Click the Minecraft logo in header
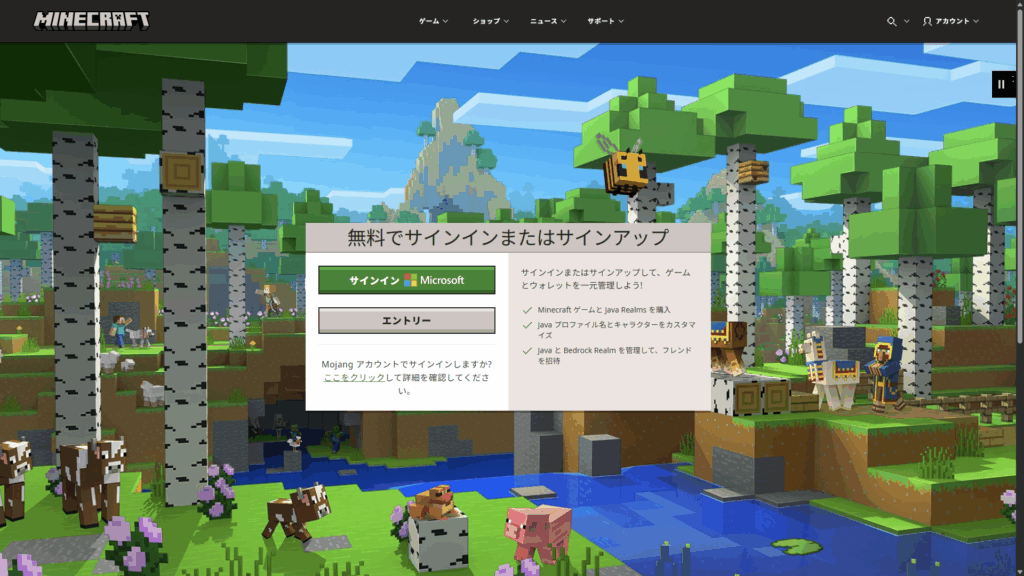Screen dimensions: 1024x576 (x=91, y=21)
